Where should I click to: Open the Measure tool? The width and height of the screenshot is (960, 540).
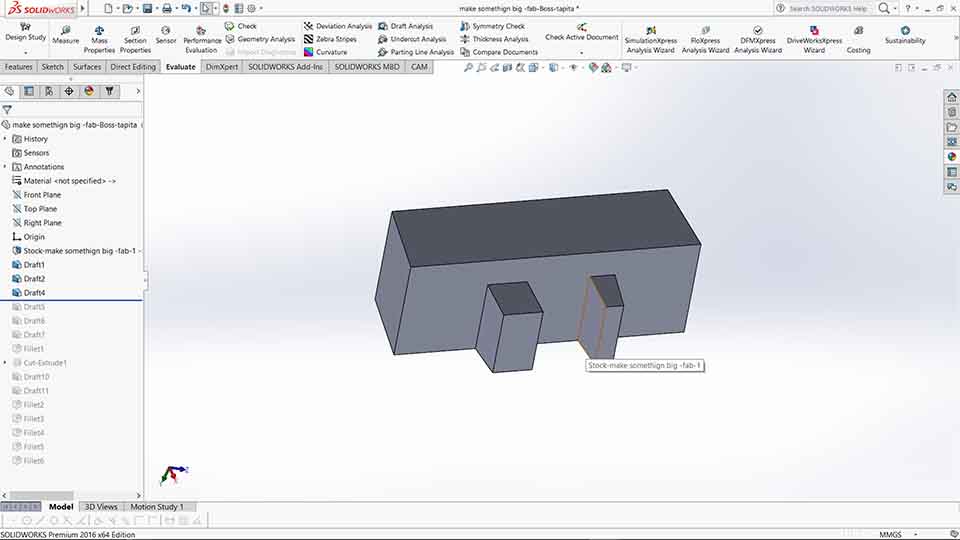(x=66, y=35)
